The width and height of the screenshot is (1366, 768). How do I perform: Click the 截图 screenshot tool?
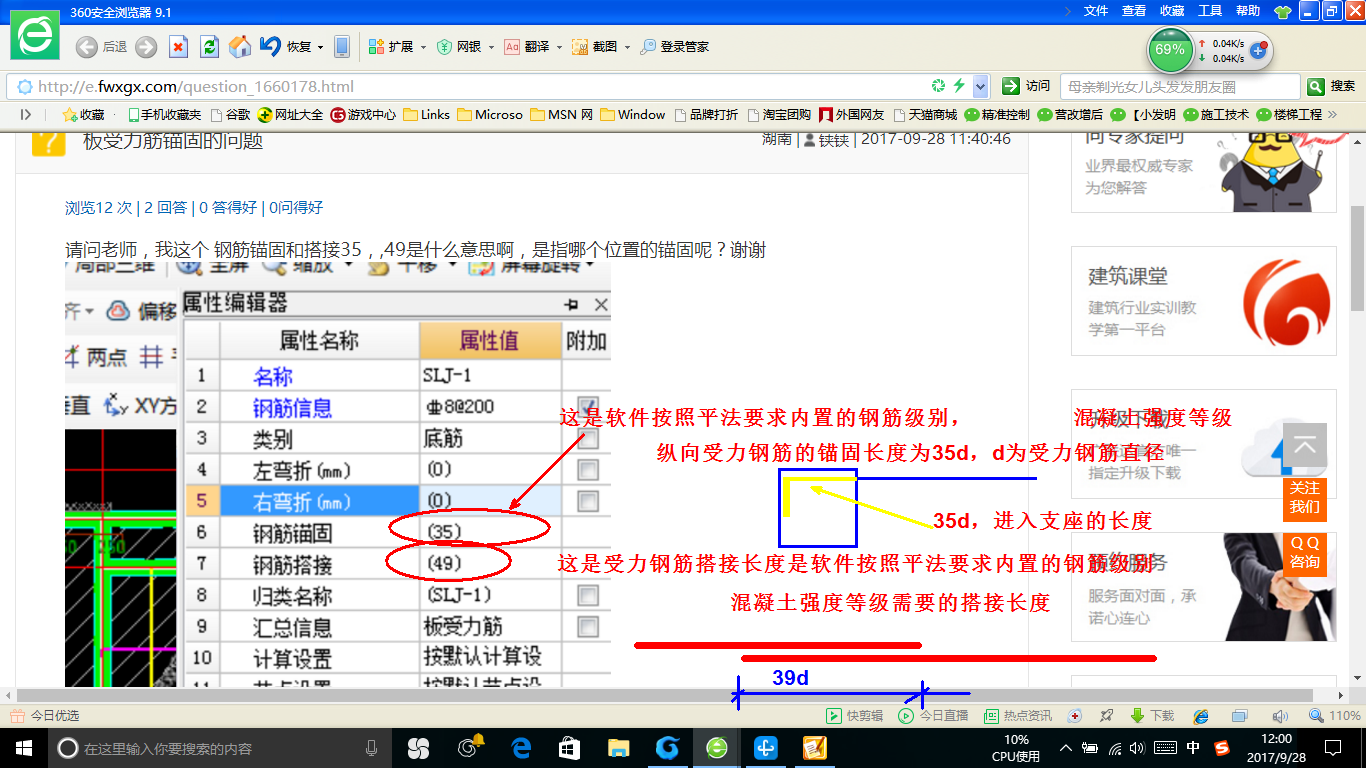tap(594, 46)
